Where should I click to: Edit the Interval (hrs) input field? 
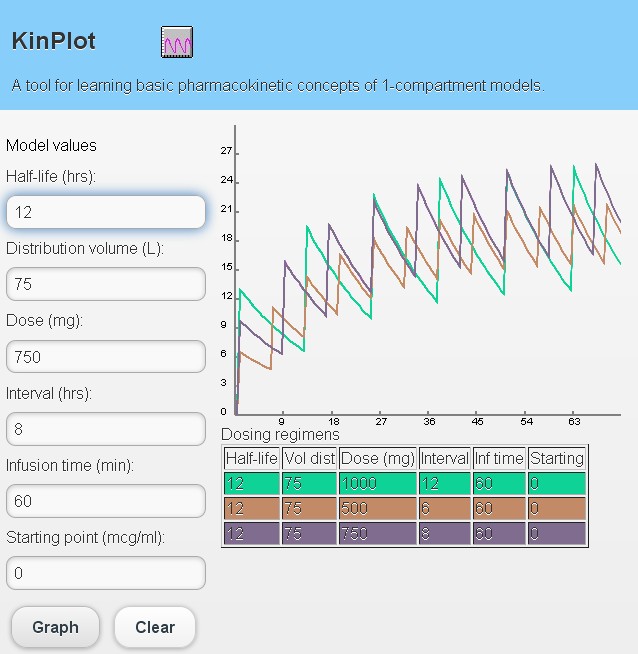(106, 429)
